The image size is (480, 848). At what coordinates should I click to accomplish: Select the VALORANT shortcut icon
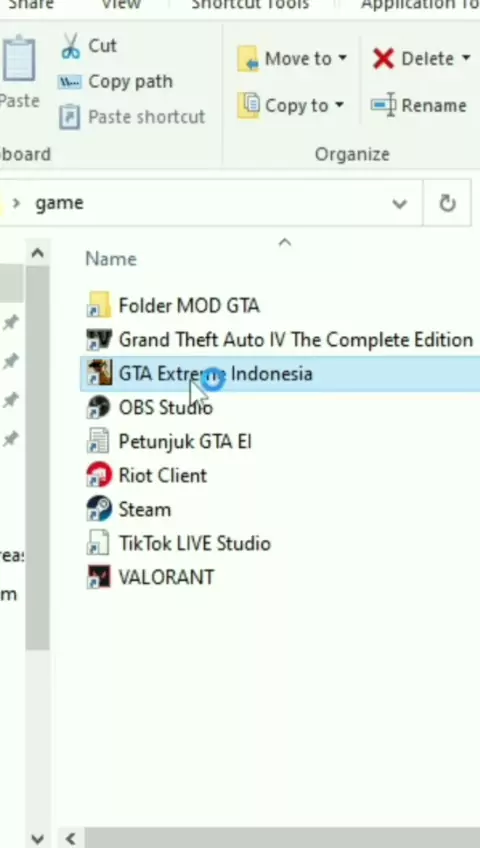99,577
